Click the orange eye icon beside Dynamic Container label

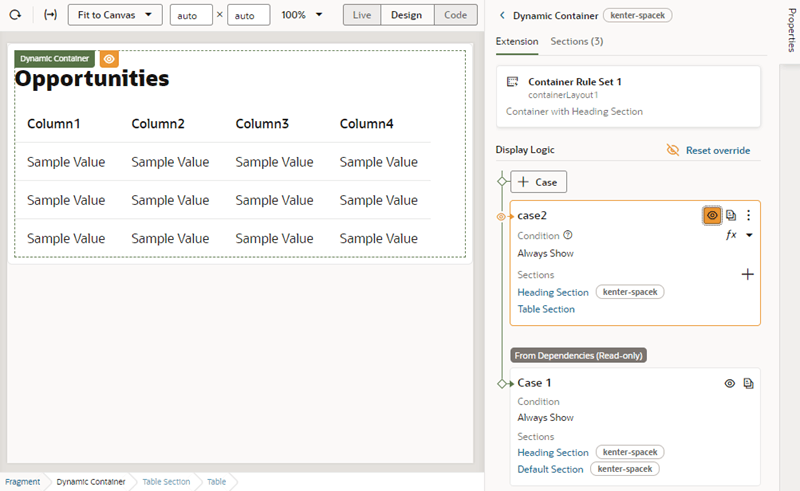pos(109,59)
